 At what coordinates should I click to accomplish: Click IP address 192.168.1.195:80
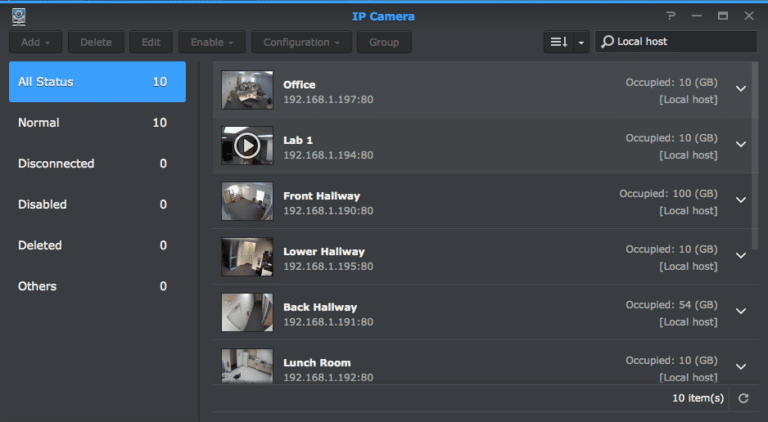pos(328,266)
